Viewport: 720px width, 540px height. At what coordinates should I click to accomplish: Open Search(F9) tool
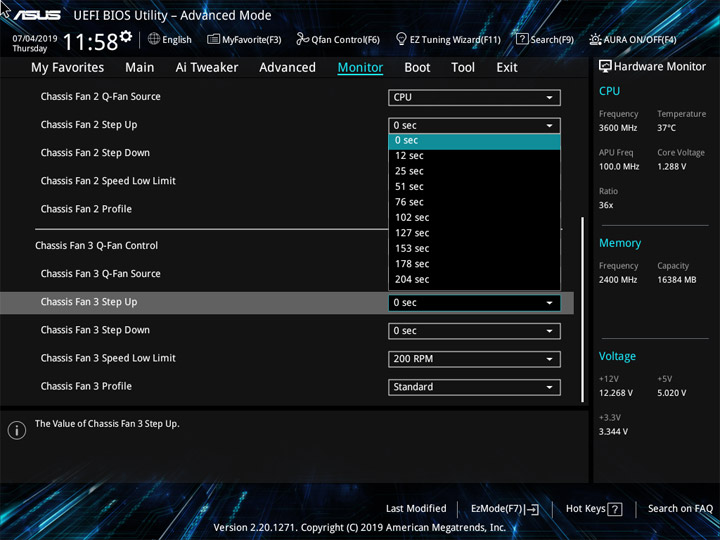point(545,39)
